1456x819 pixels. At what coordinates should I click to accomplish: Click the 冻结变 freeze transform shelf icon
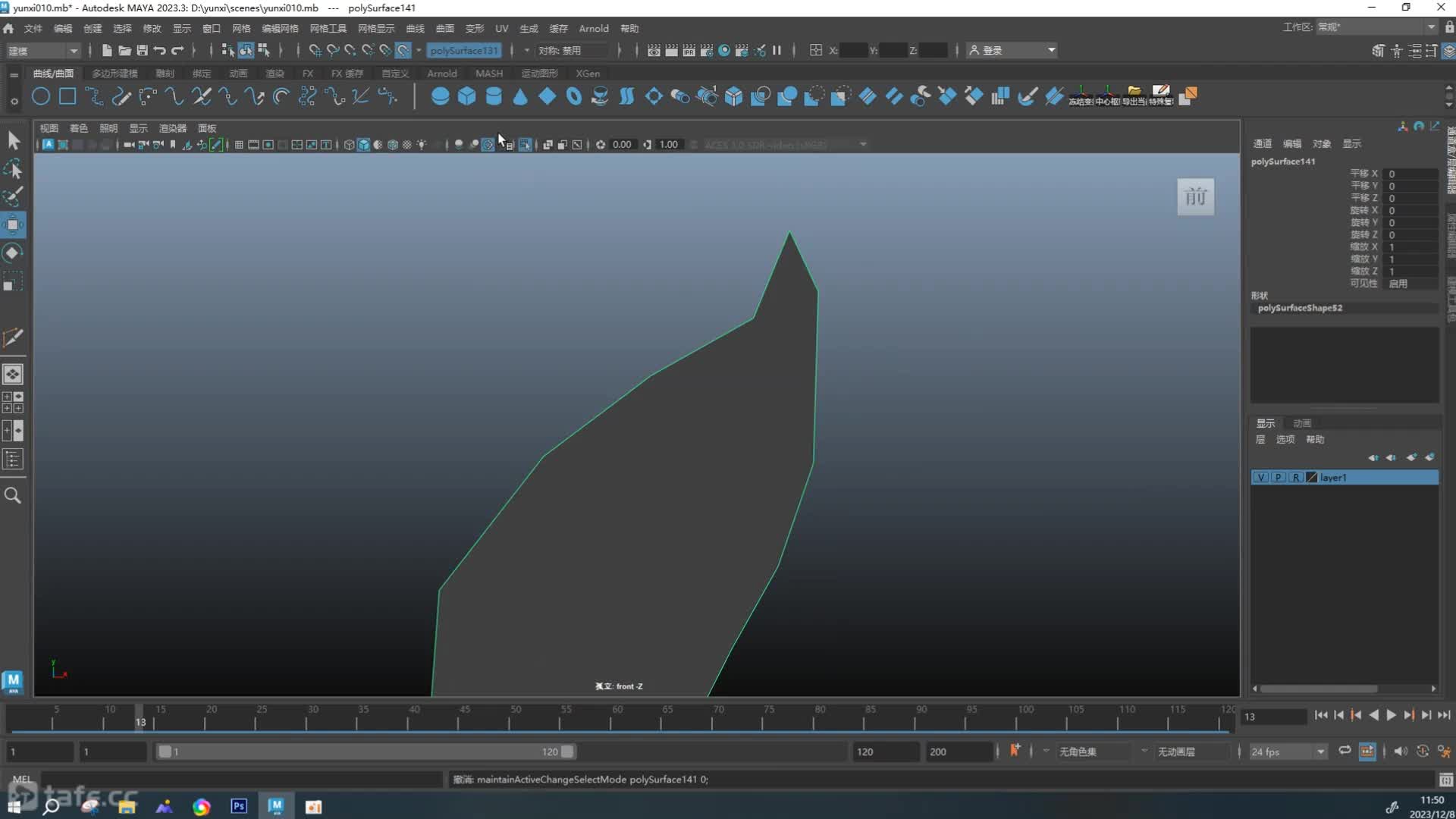pyautogui.click(x=1081, y=96)
